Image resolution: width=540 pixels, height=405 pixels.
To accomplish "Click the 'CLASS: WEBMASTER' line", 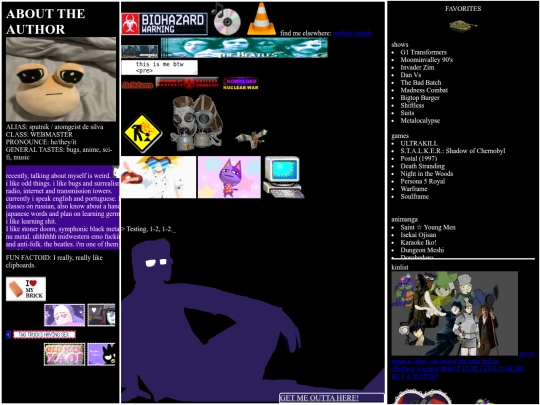I will click(x=39, y=134).
